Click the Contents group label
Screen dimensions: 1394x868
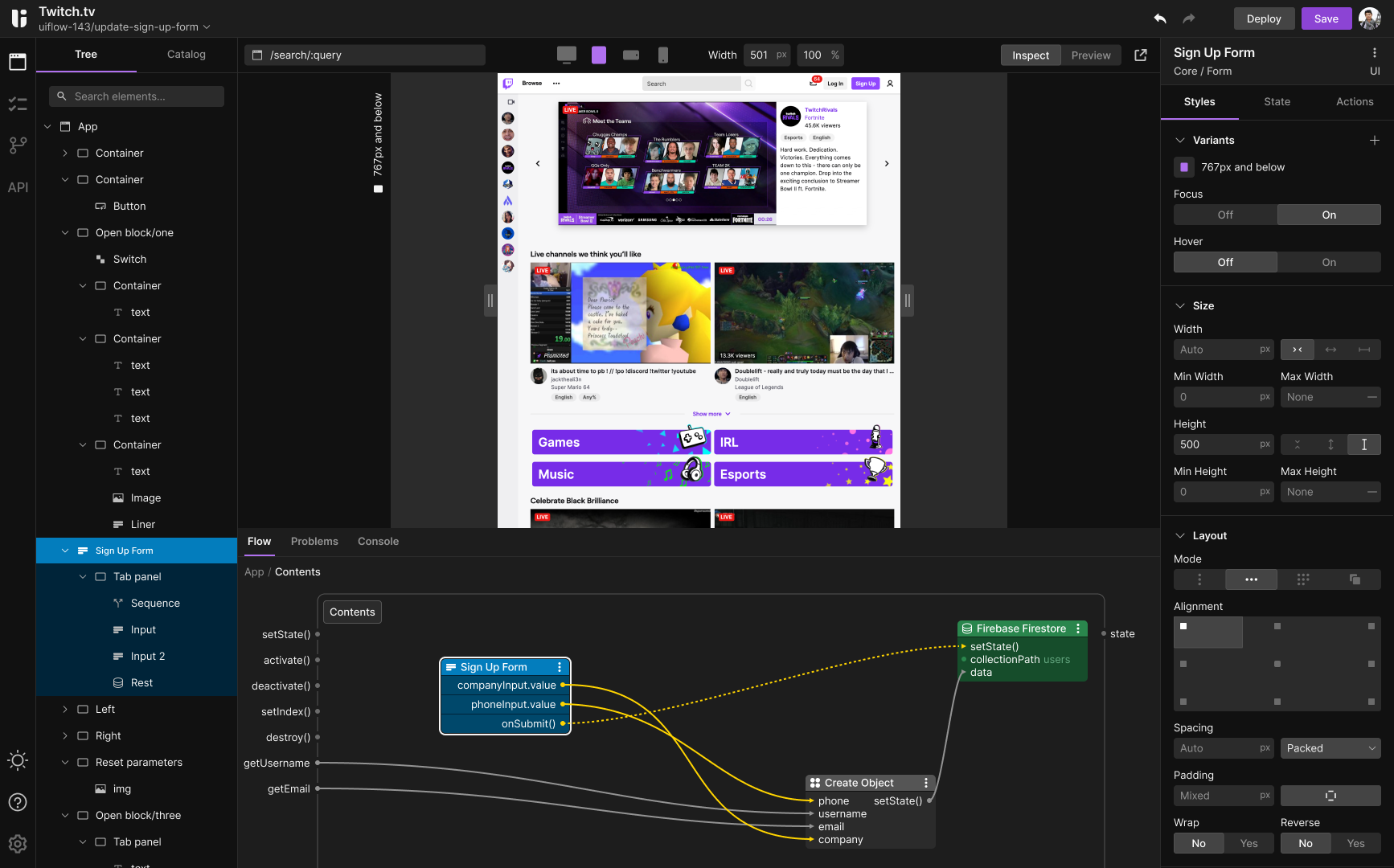352,612
